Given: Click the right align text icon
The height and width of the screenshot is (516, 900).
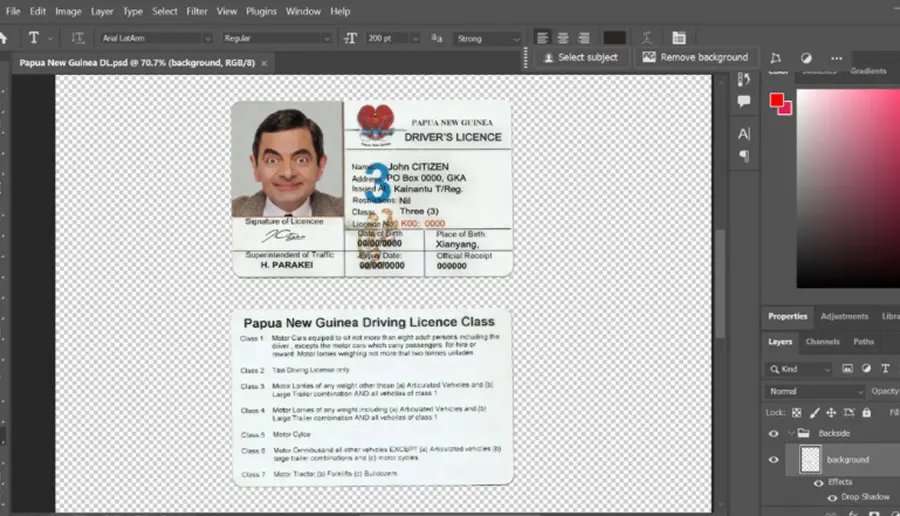Looking at the screenshot, I should [x=584, y=38].
